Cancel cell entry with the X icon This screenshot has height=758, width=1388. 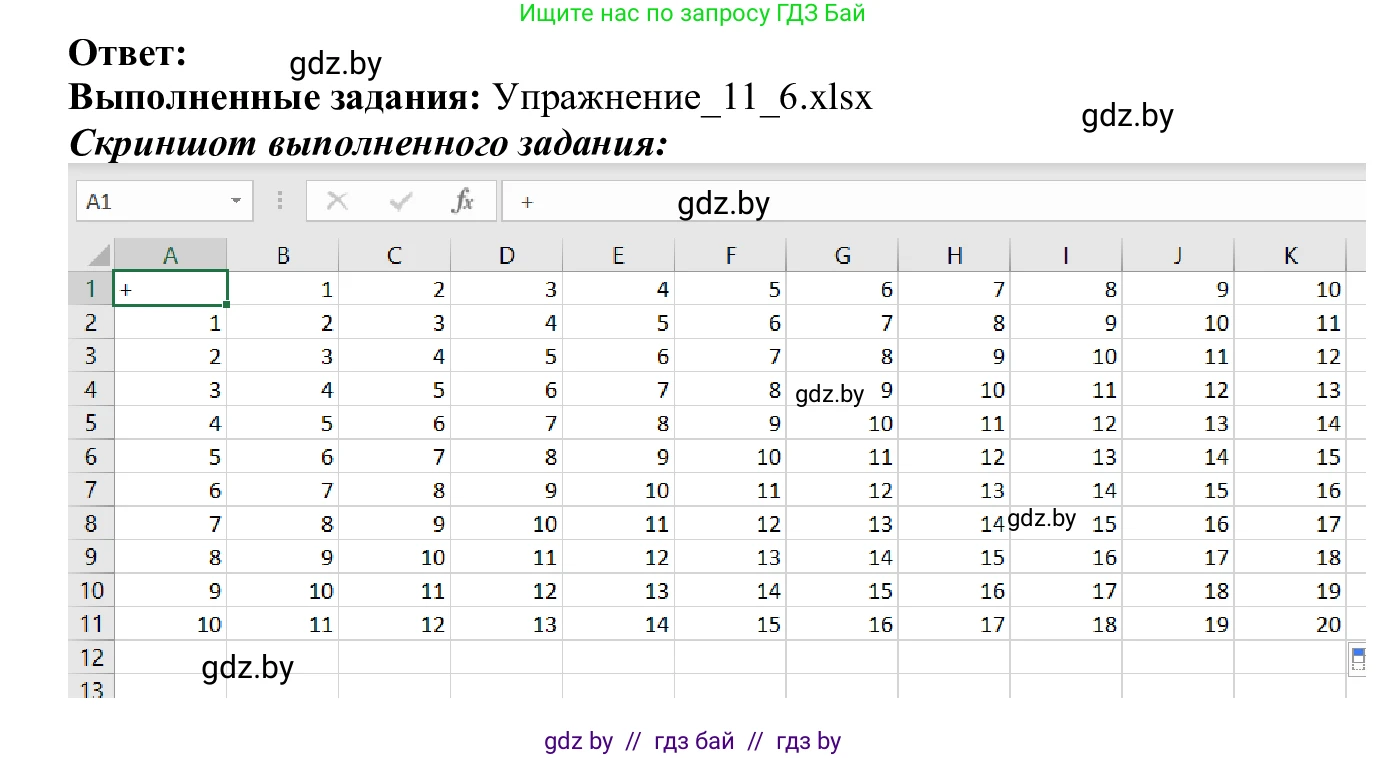click(336, 200)
